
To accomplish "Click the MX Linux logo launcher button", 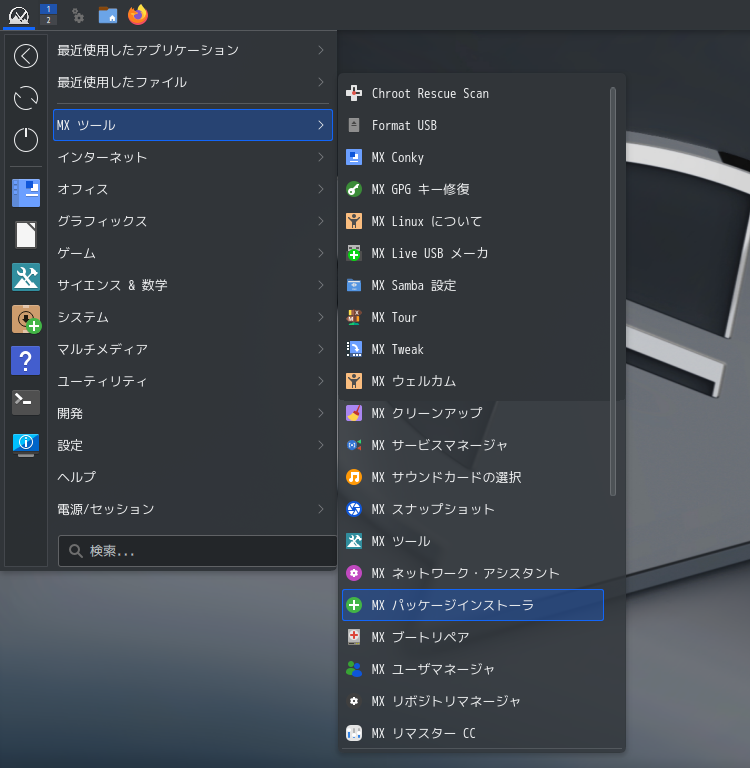I will pyautogui.click(x=19, y=15).
